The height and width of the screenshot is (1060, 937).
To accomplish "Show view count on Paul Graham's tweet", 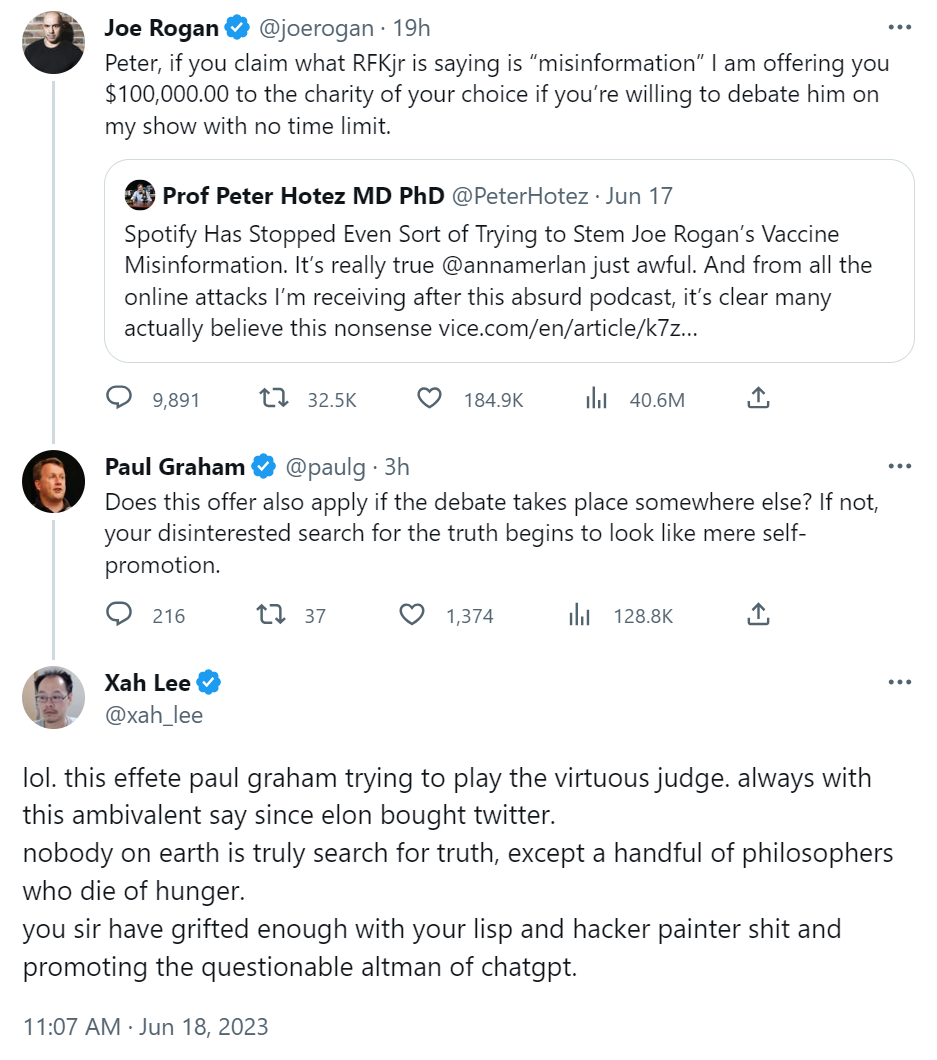I will [x=580, y=615].
